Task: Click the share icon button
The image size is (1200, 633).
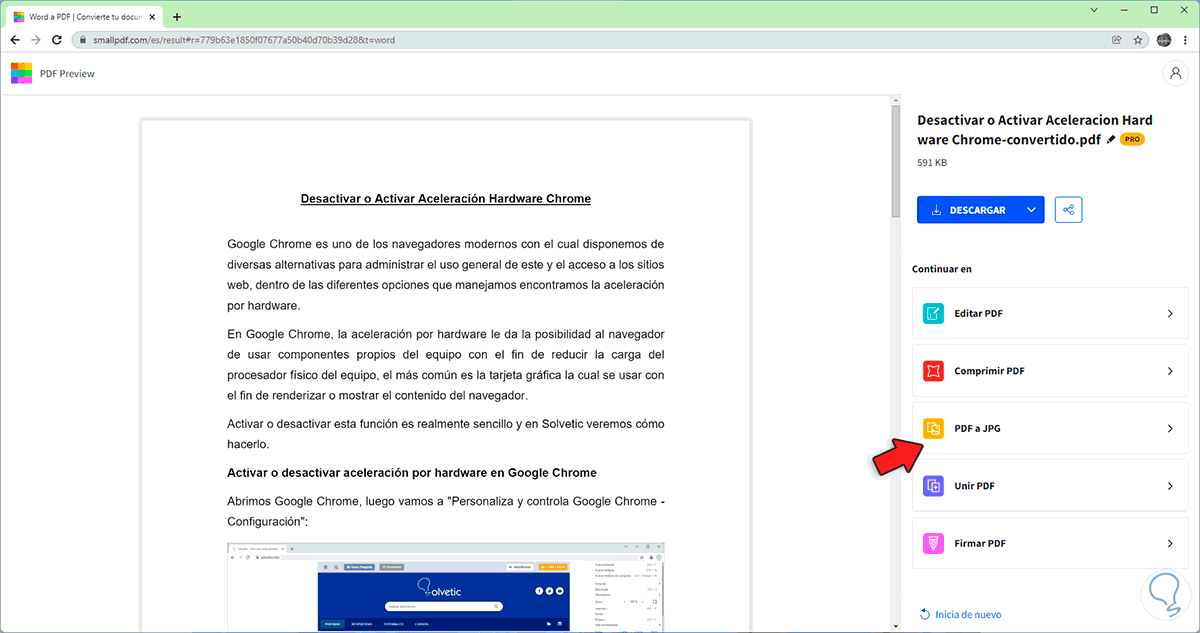Action: pyautogui.click(x=1068, y=210)
